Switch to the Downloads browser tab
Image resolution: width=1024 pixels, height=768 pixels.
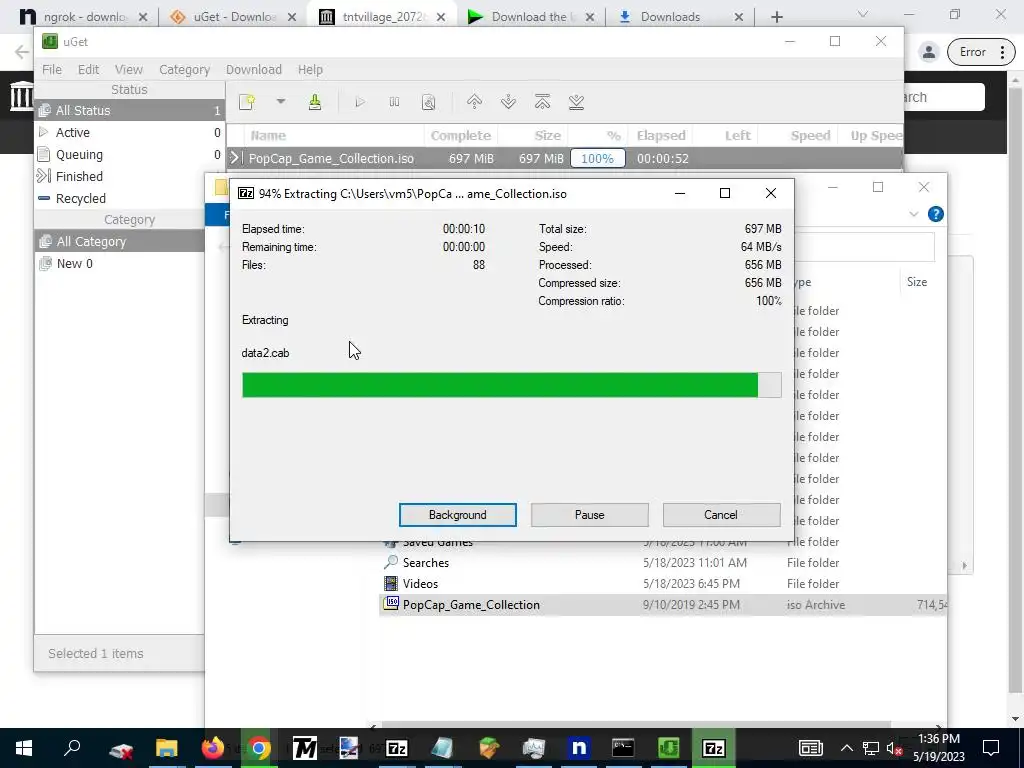[680, 17]
